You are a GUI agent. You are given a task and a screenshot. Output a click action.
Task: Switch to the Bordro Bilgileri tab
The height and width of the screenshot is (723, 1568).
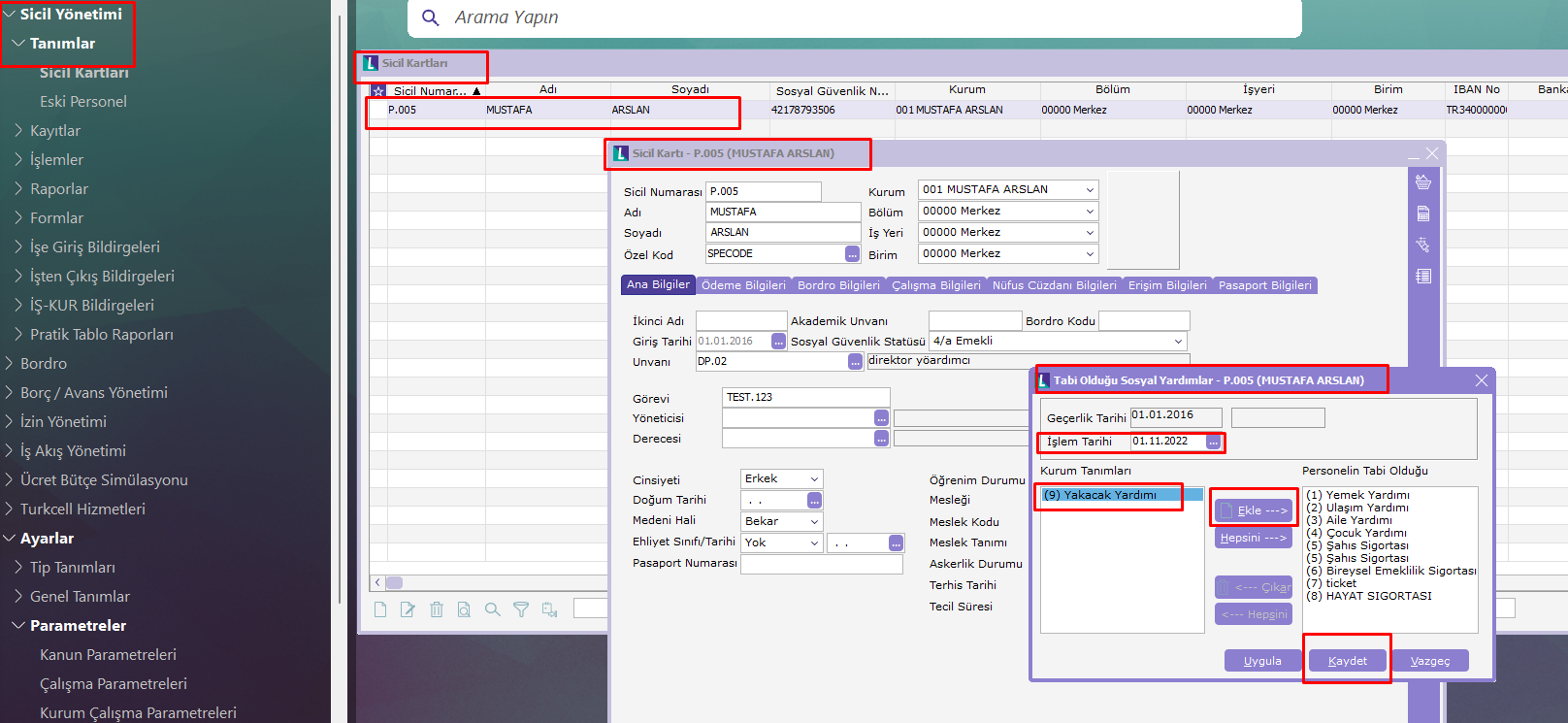[x=838, y=285]
